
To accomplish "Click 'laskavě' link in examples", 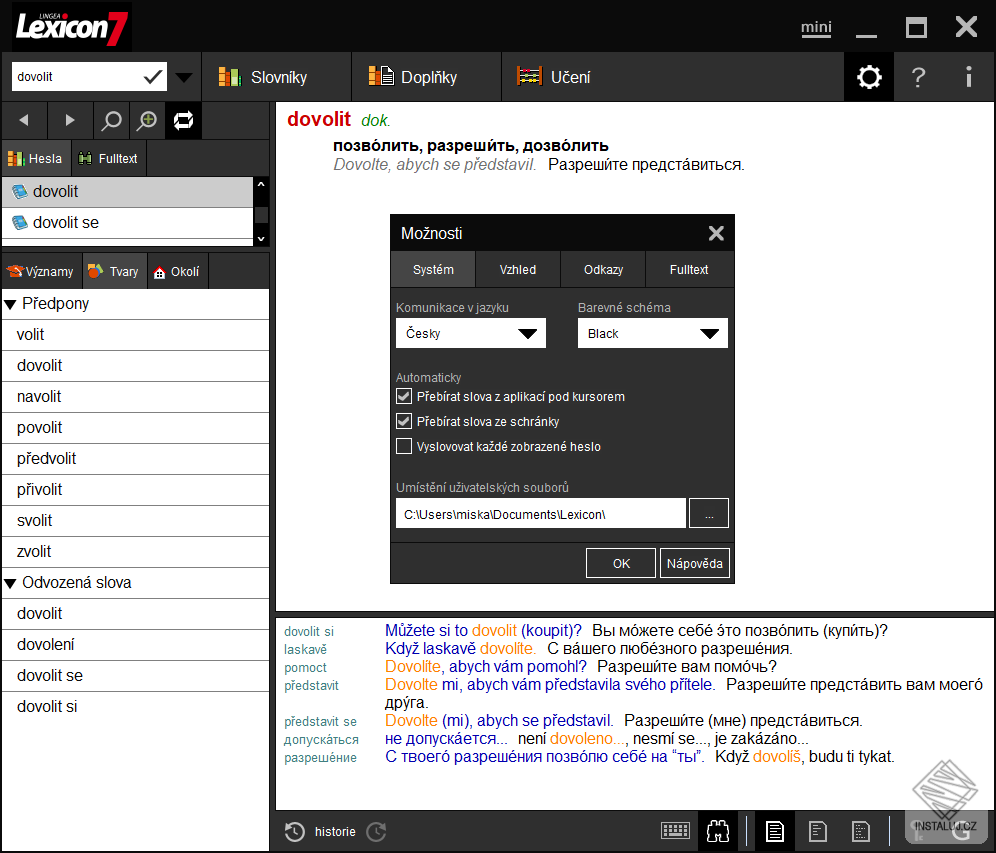I will coord(305,649).
